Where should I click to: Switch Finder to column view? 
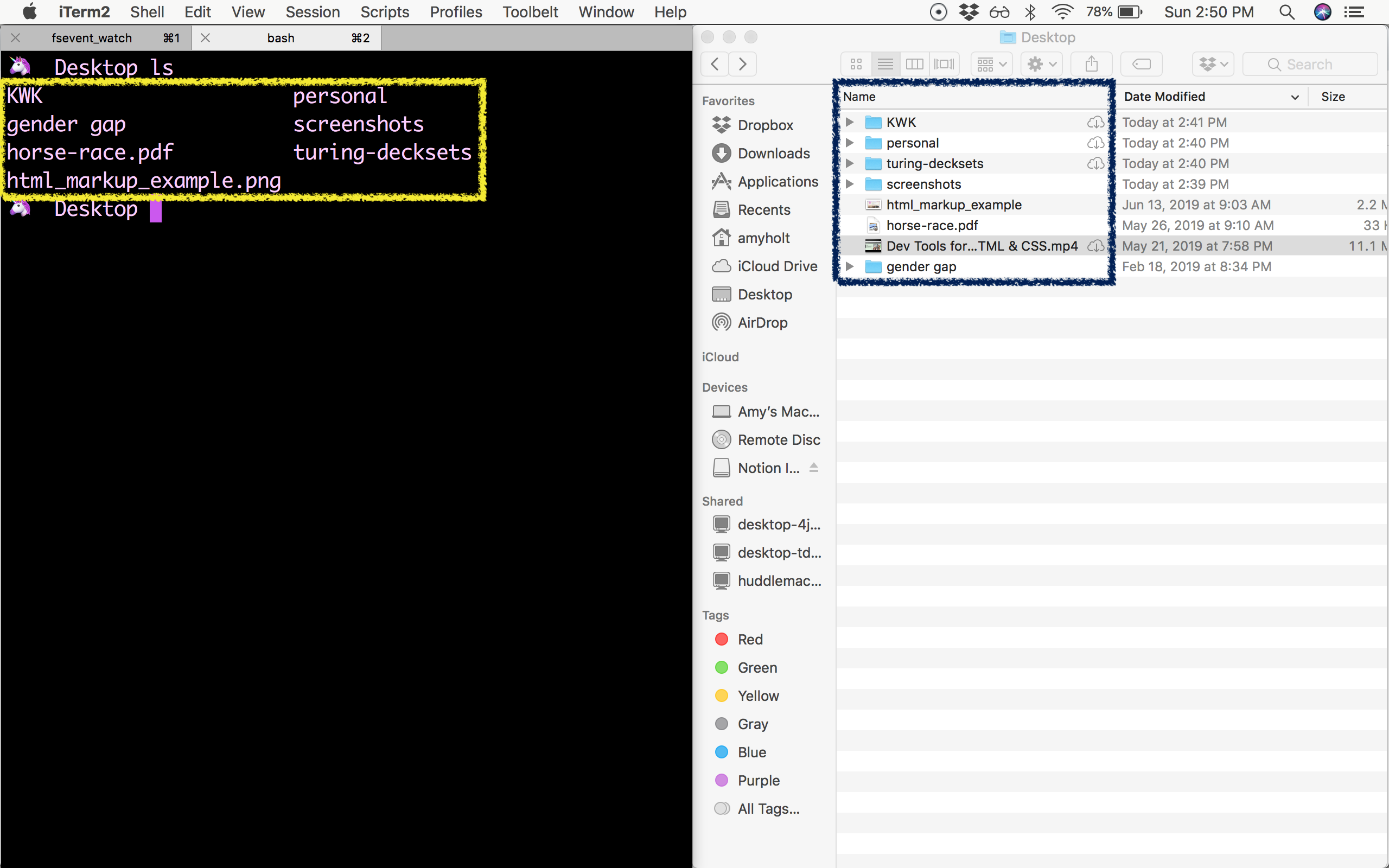point(915,63)
